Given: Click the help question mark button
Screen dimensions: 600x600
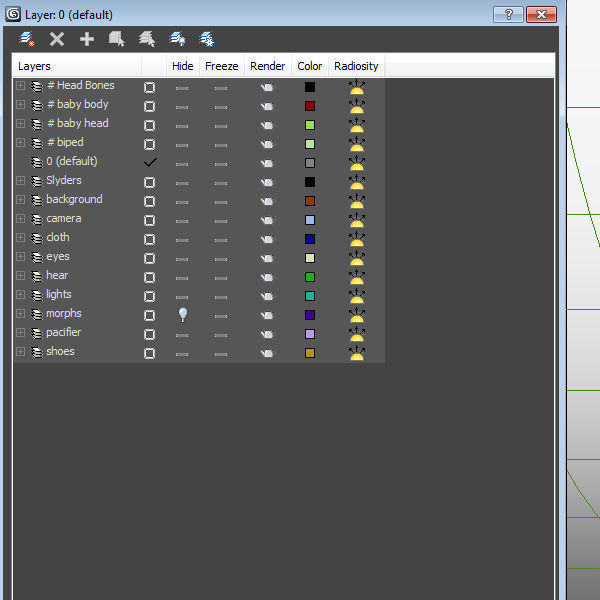Looking at the screenshot, I should [x=508, y=15].
